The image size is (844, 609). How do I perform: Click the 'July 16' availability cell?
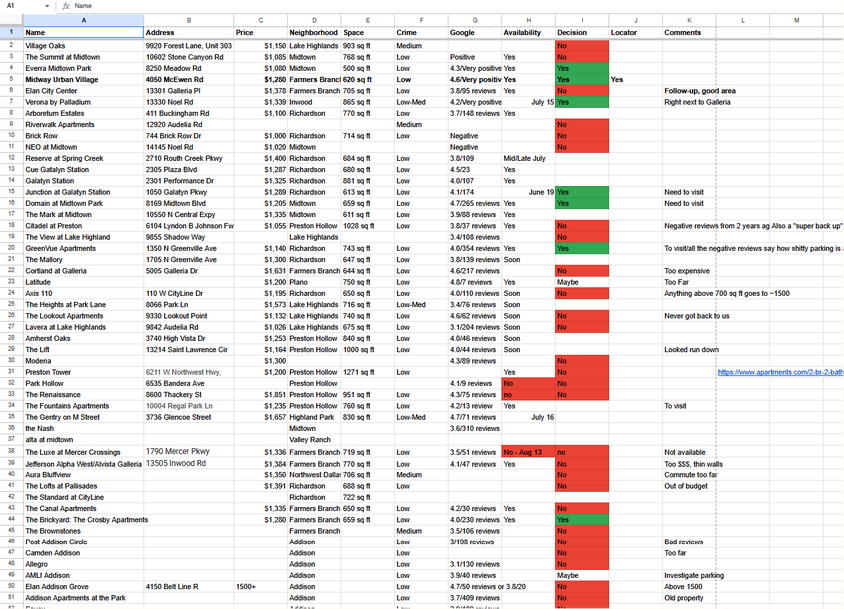pos(528,417)
